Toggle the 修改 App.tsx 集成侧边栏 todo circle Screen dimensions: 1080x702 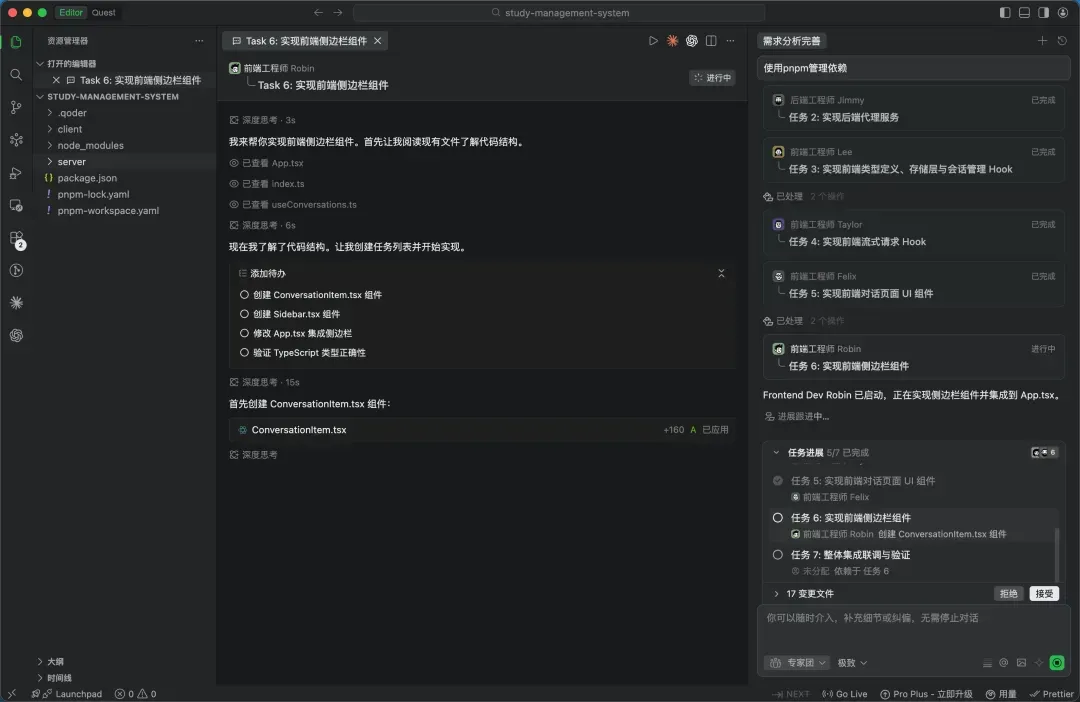point(244,333)
